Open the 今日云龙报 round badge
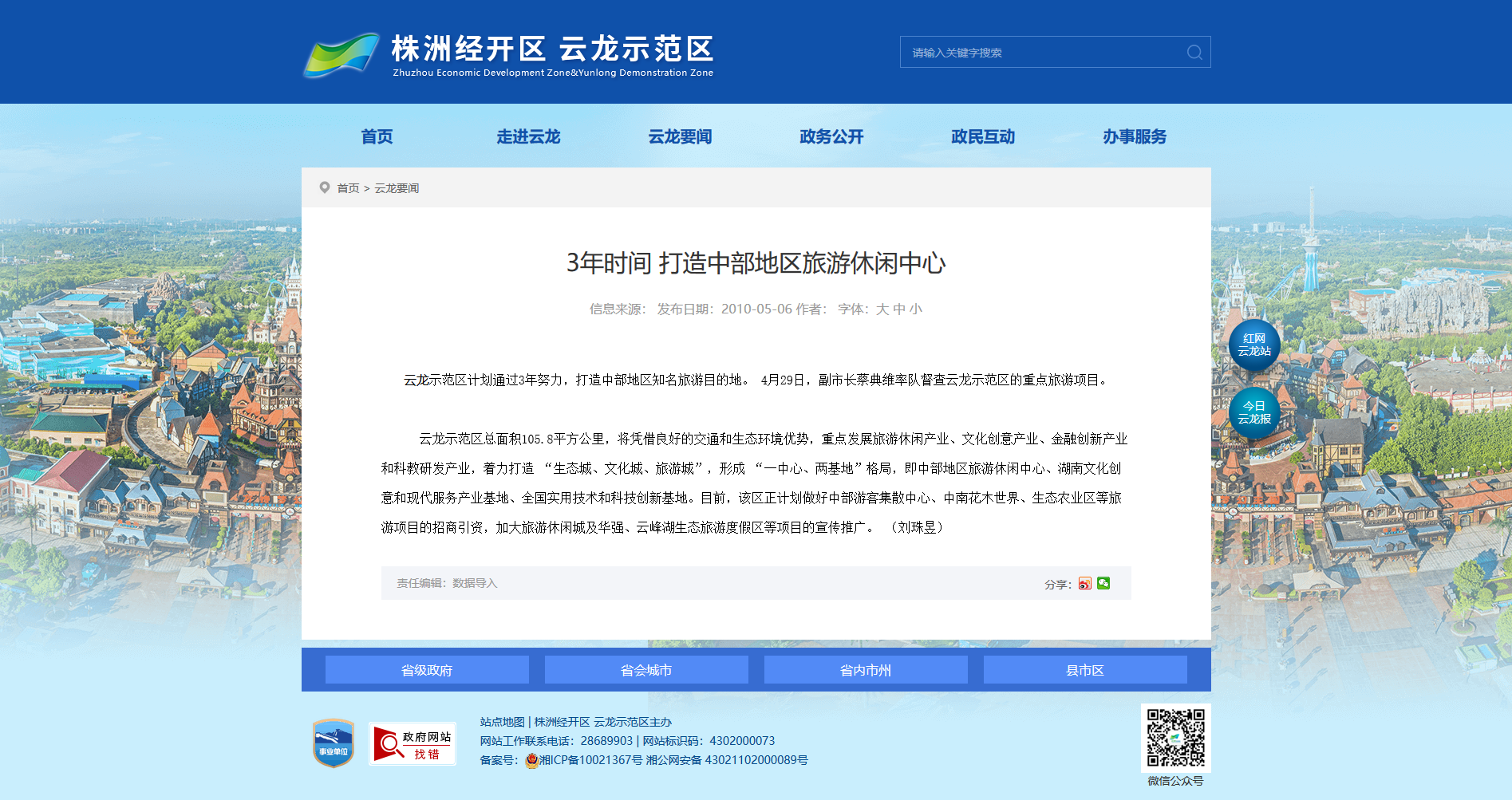1512x800 pixels. pos(1254,413)
